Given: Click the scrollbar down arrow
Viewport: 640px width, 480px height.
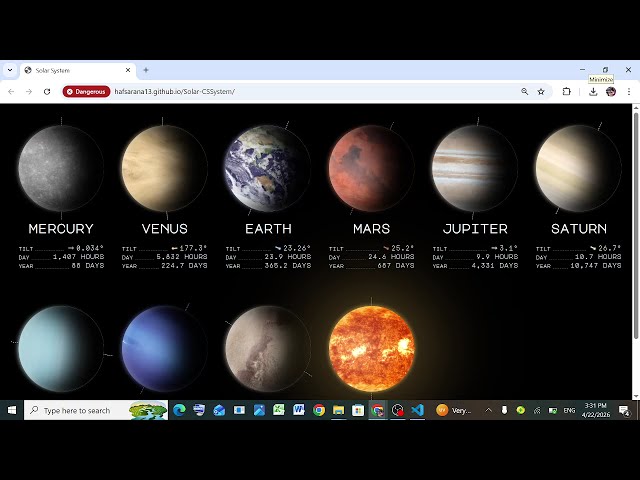Looking at the screenshot, I should pyautogui.click(x=636, y=396).
